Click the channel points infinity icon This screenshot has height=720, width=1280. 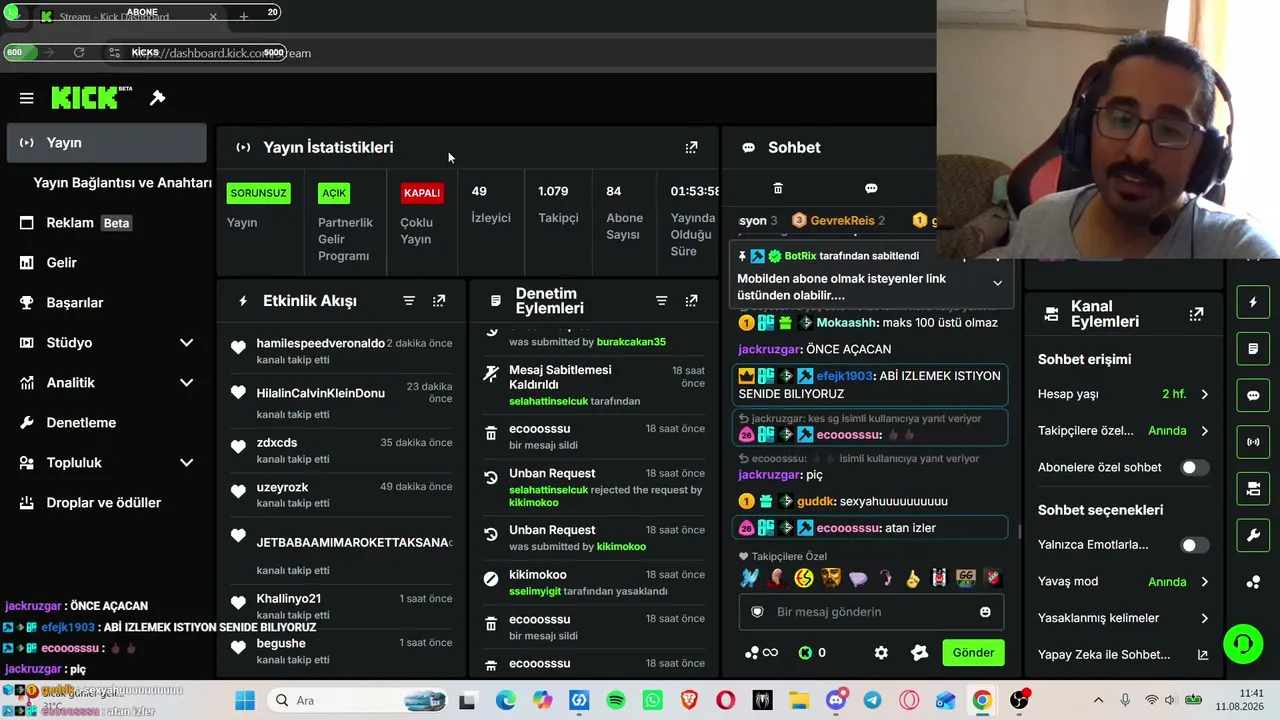[x=761, y=653]
